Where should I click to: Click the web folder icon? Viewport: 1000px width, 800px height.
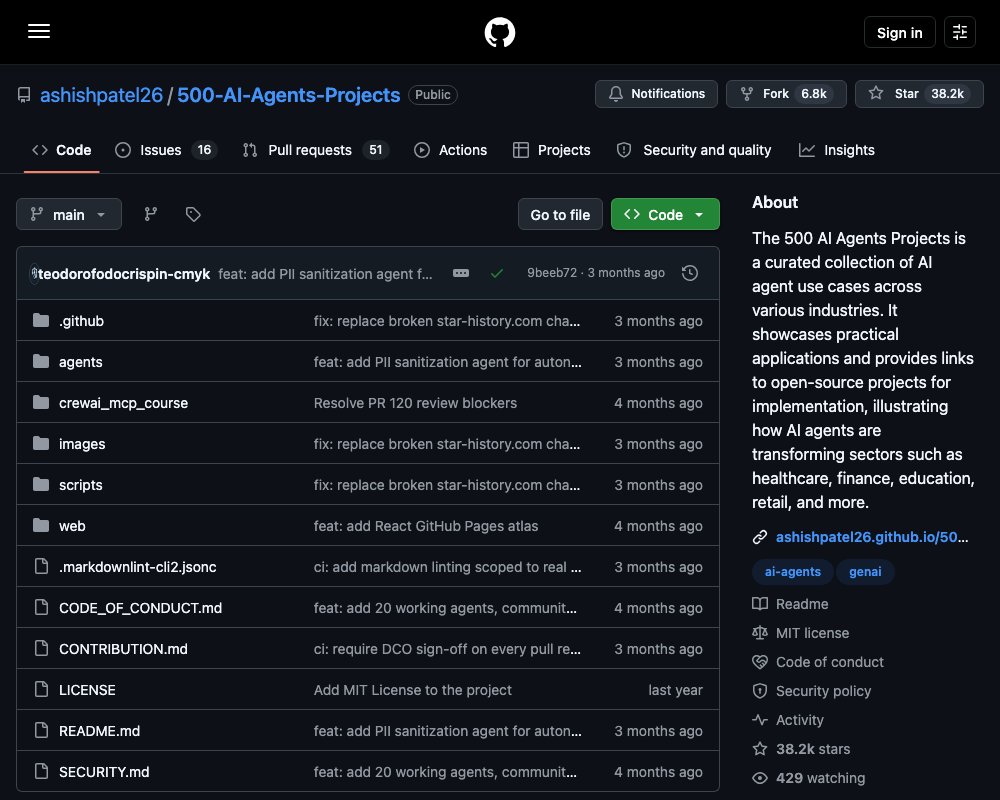click(x=41, y=525)
